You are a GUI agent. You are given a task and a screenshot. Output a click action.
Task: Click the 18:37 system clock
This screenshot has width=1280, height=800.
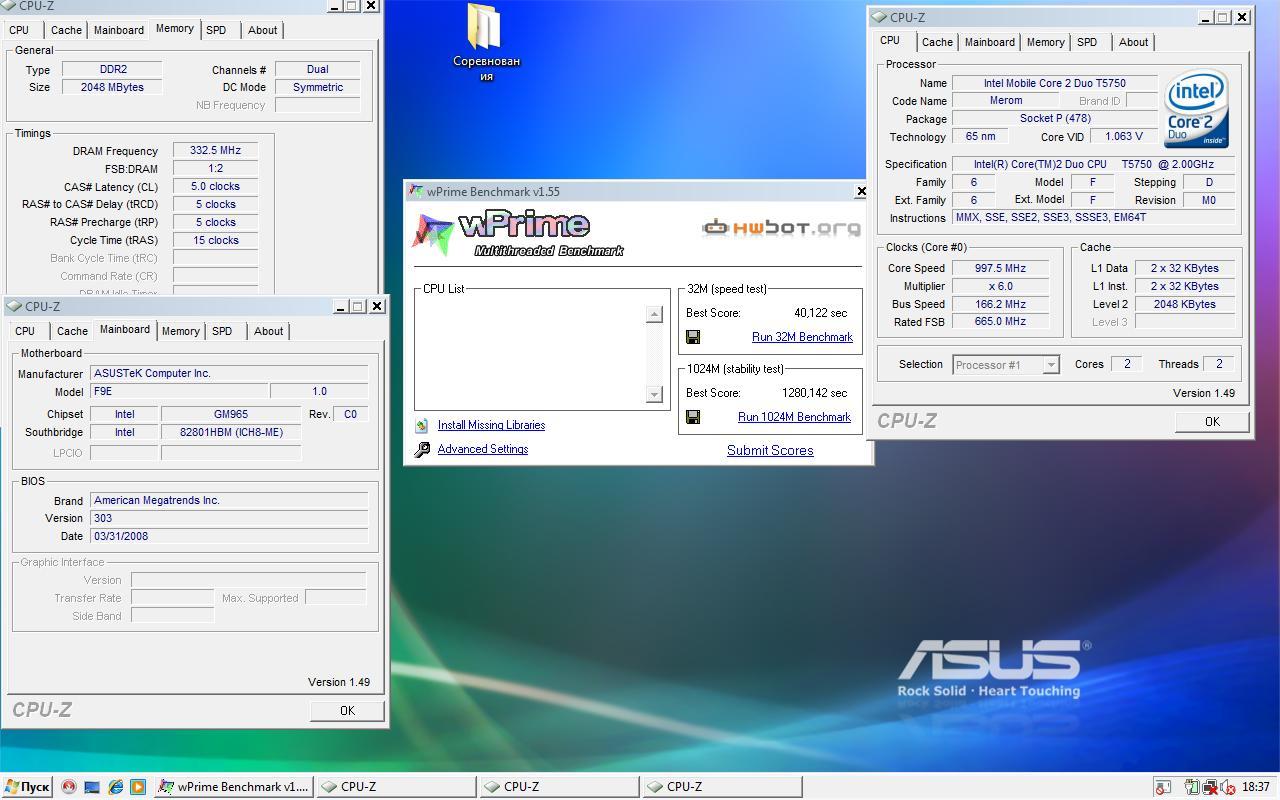[1256, 787]
